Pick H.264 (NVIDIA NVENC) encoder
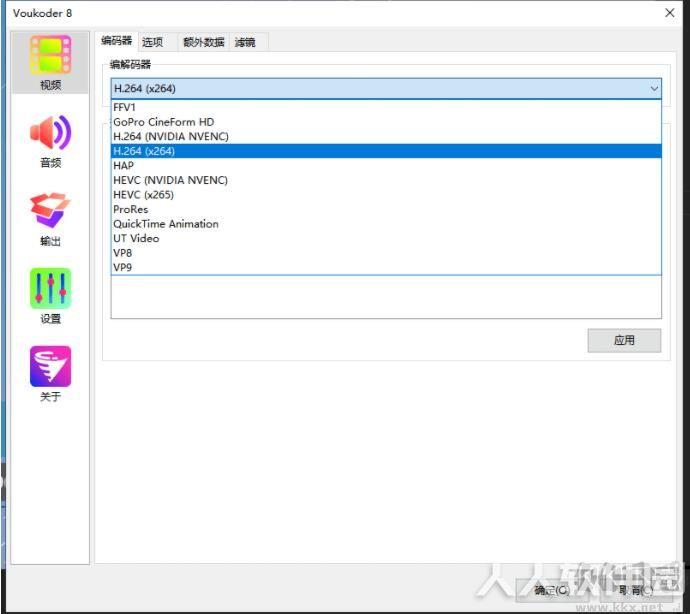Screen dimensions: 690x614 (386, 136)
